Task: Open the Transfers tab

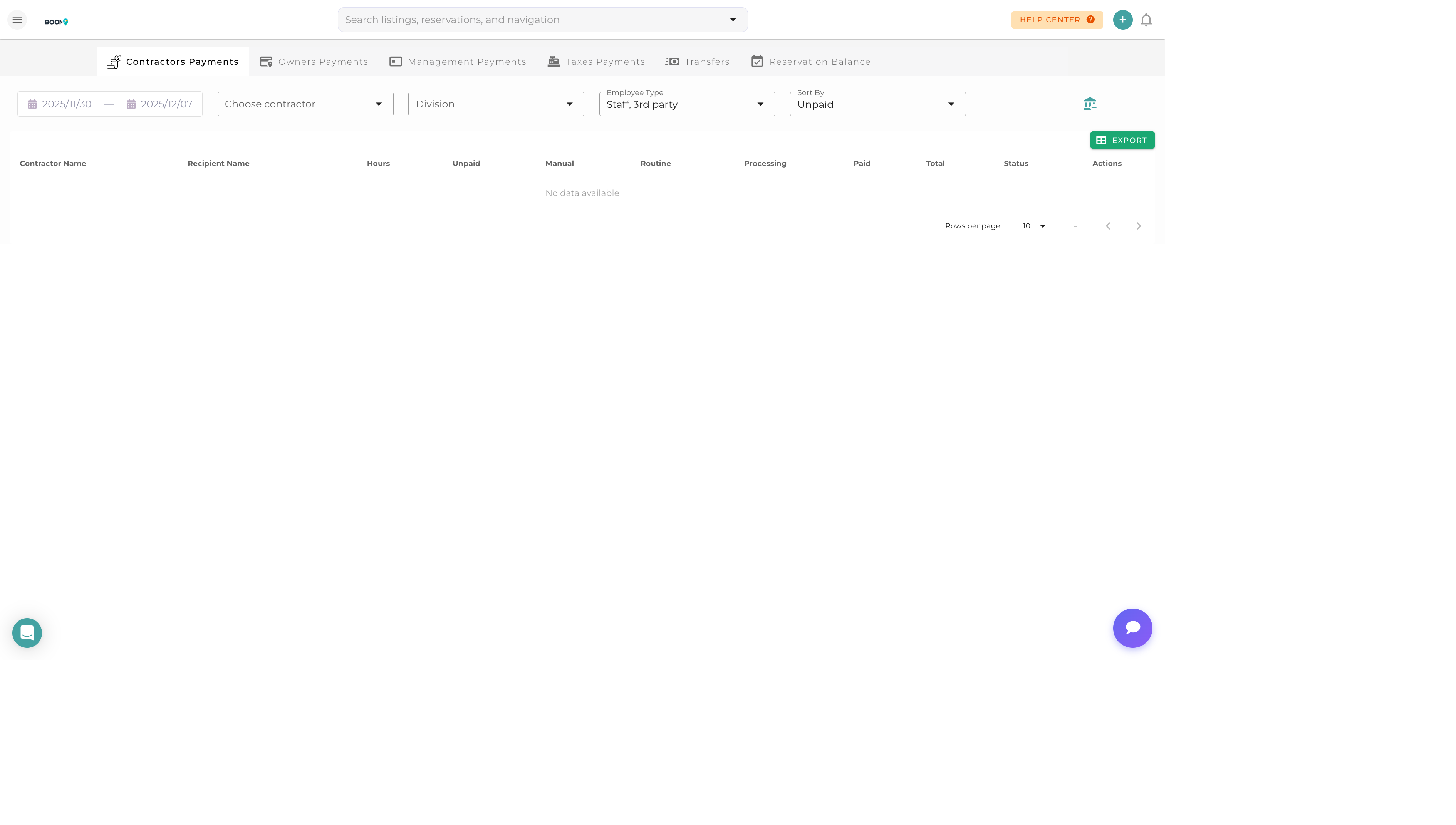Action: point(697,61)
